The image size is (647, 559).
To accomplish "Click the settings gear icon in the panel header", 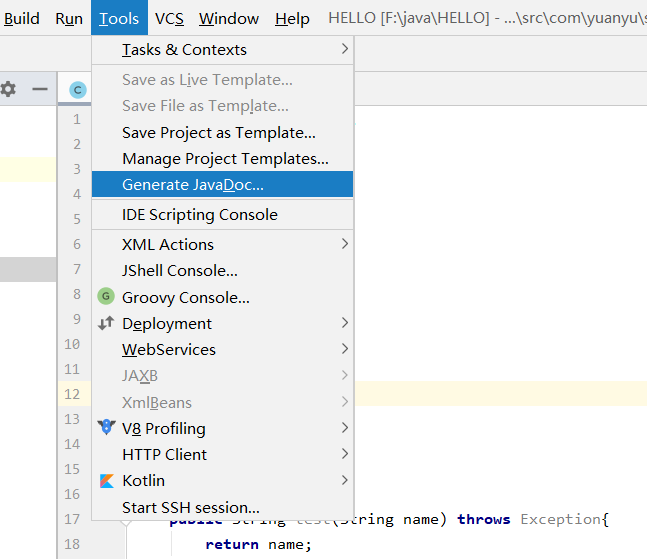I will pos(9,89).
